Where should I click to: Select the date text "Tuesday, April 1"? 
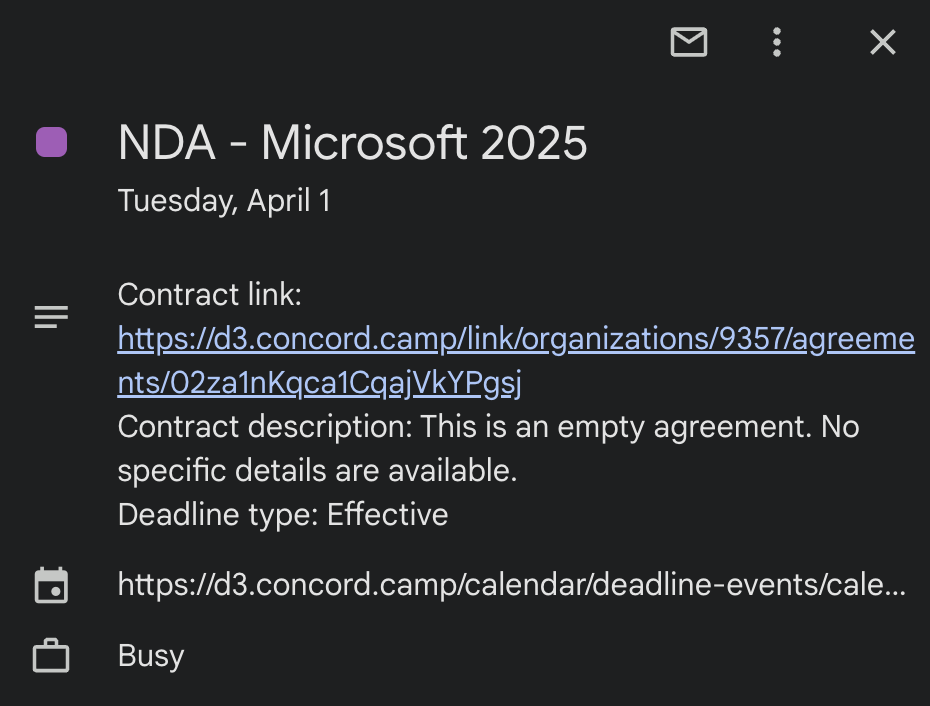tap(224, 201)
